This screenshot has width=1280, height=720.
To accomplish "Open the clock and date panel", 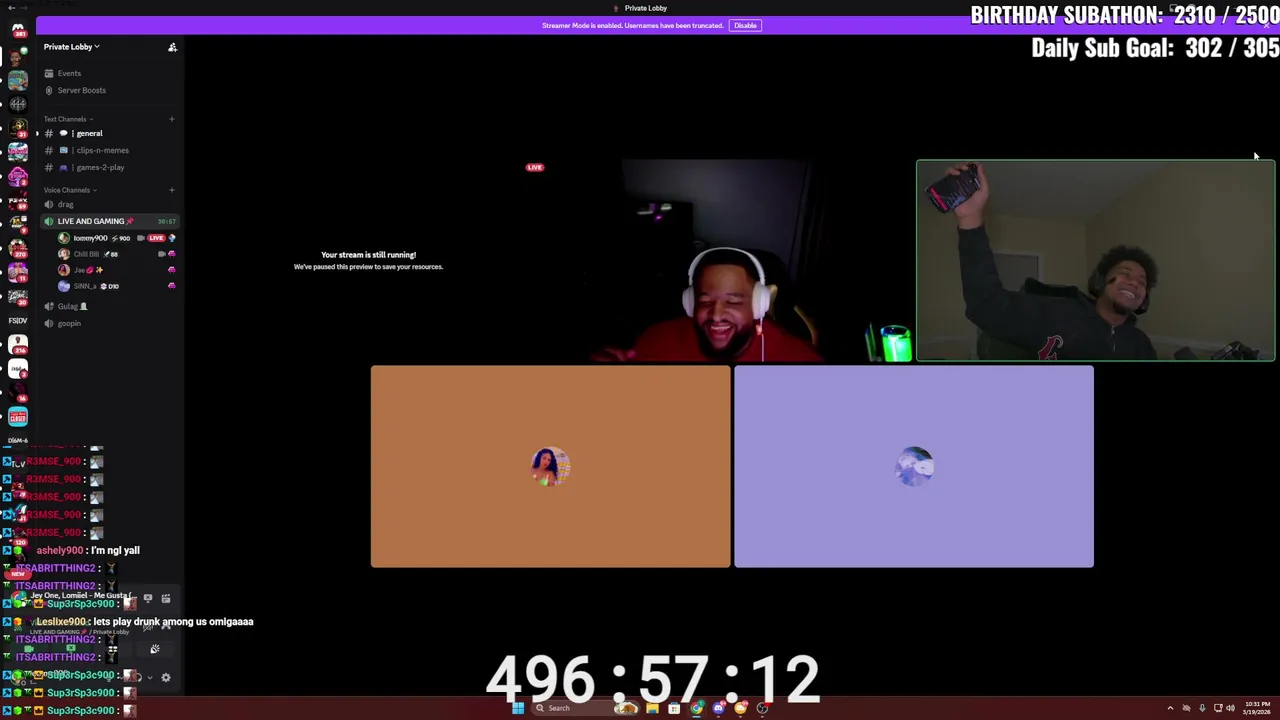I will click(x=1258, y=708).
